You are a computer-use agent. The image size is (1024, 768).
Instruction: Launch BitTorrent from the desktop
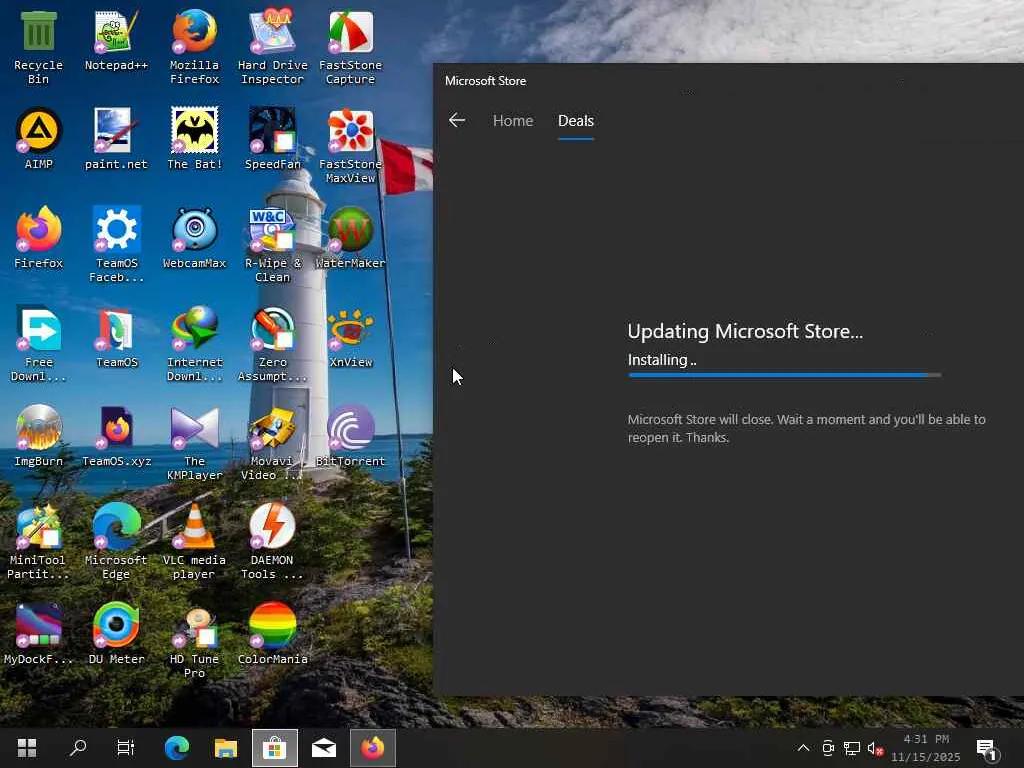coord(351,436)
